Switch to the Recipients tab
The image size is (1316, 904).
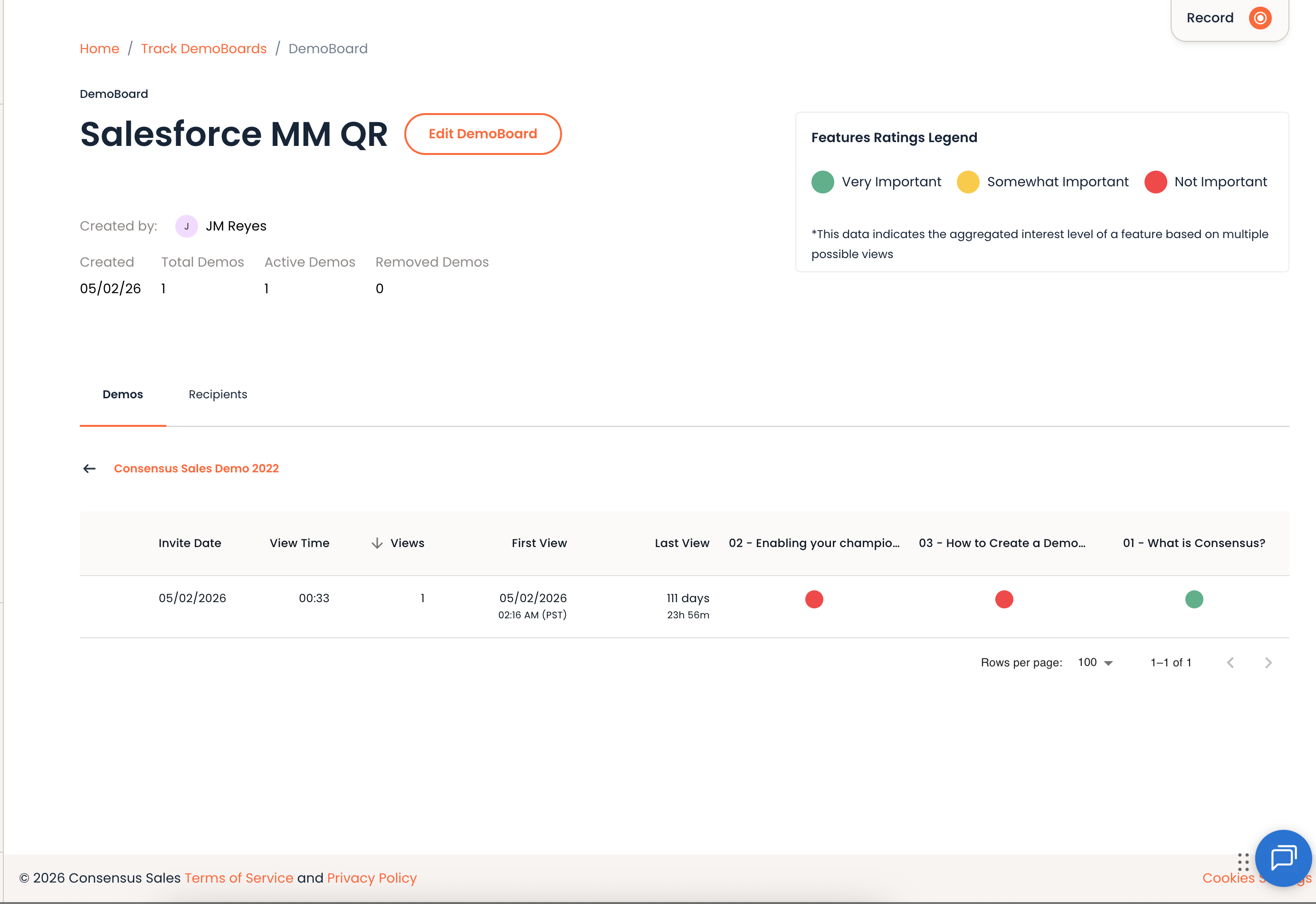coord(218,395)
